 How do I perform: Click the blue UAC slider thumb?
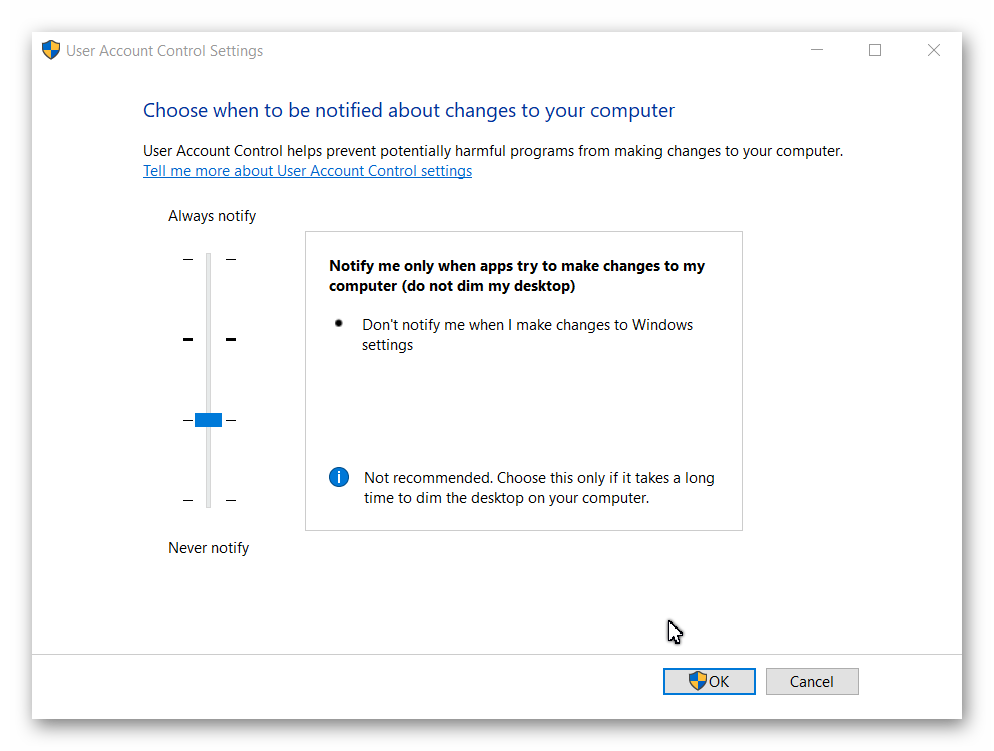point(208,420)
